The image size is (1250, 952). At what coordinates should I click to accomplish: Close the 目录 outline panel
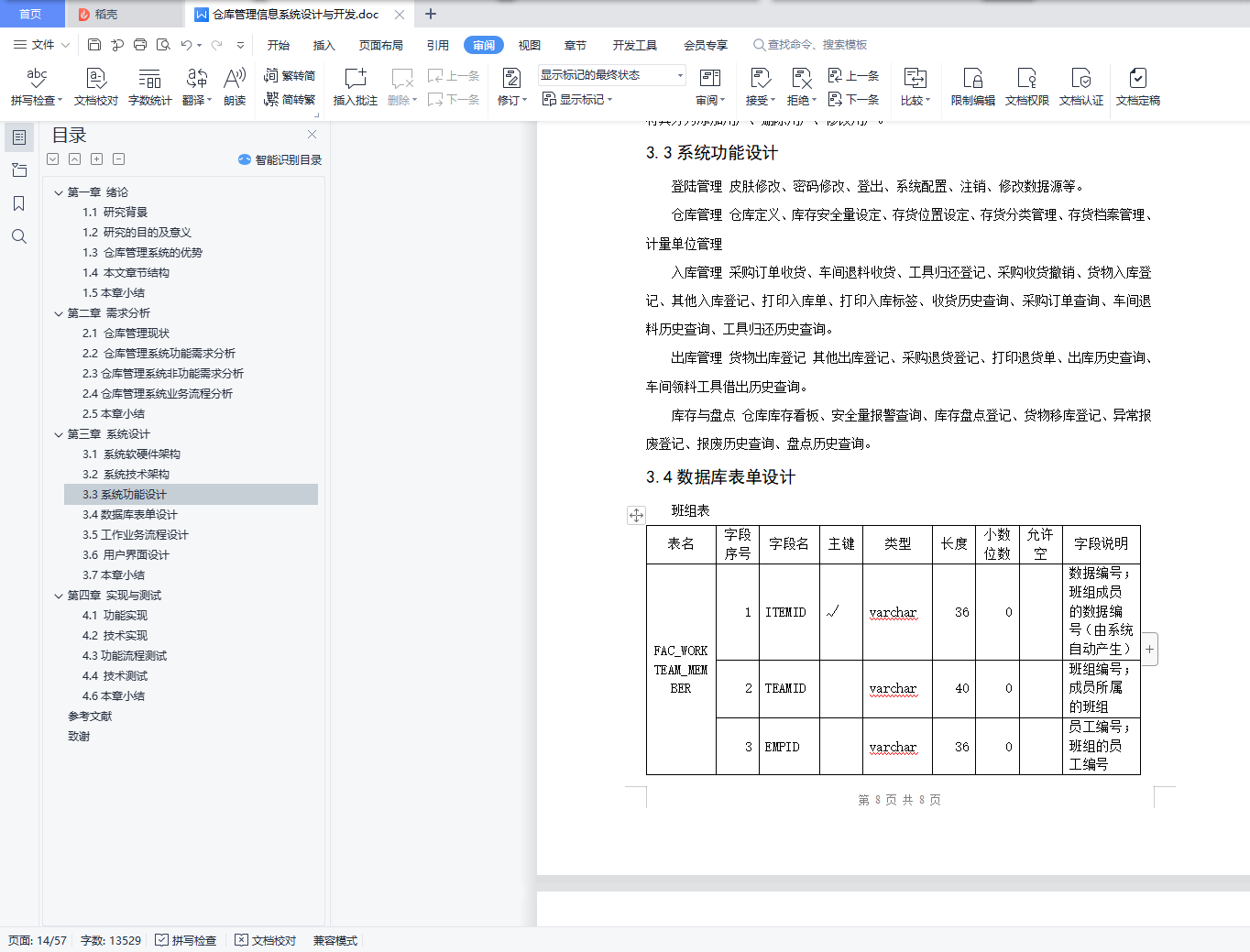pyautogui.click(x=312, y=135)
